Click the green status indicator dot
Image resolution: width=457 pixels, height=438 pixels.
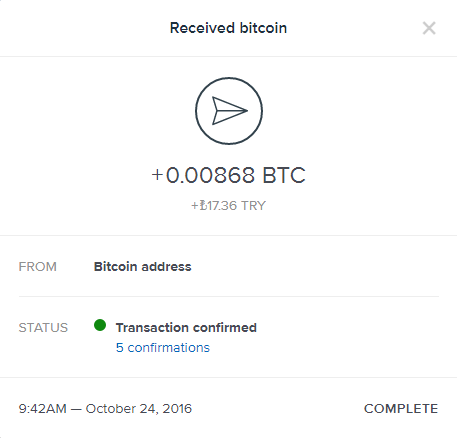tap(100, 325)
